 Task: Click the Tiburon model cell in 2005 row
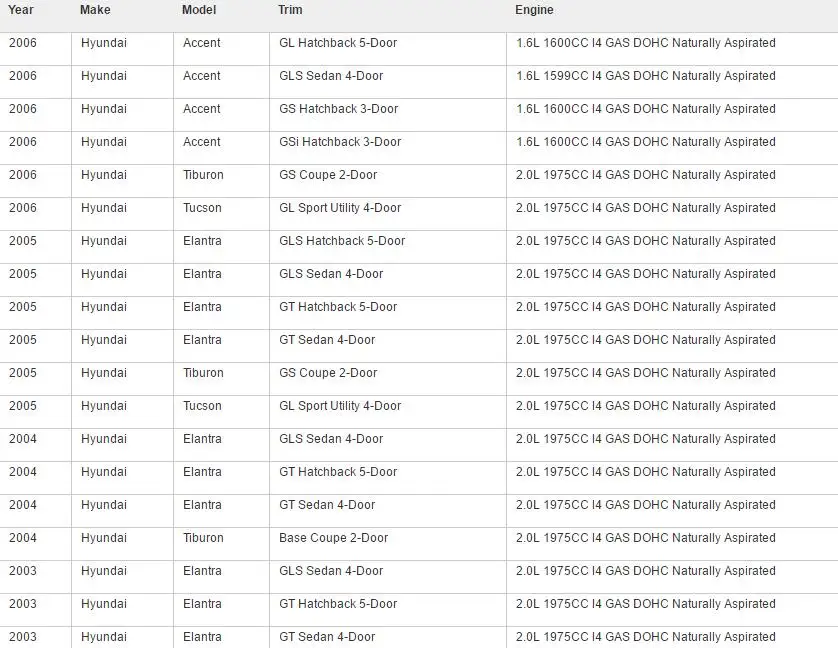203,373
